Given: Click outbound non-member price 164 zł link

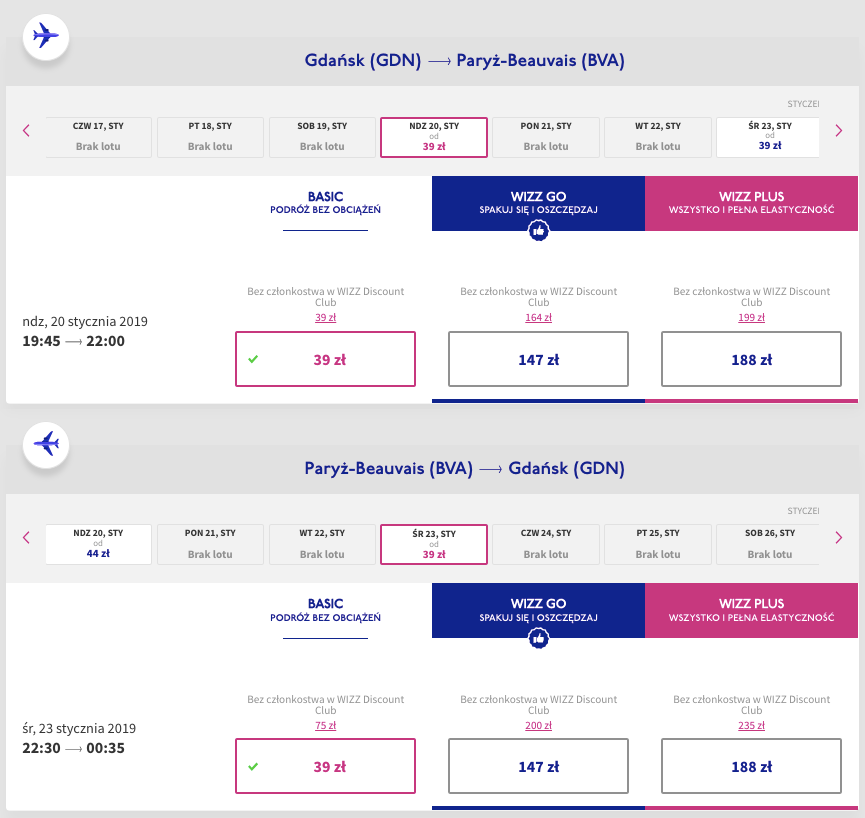Looking at the screenshot, I should click(538, 318).
